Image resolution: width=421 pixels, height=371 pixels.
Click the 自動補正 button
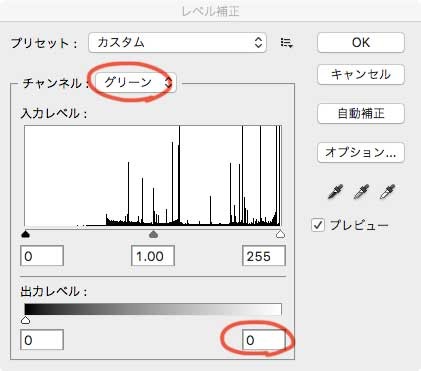pos(361,113)
